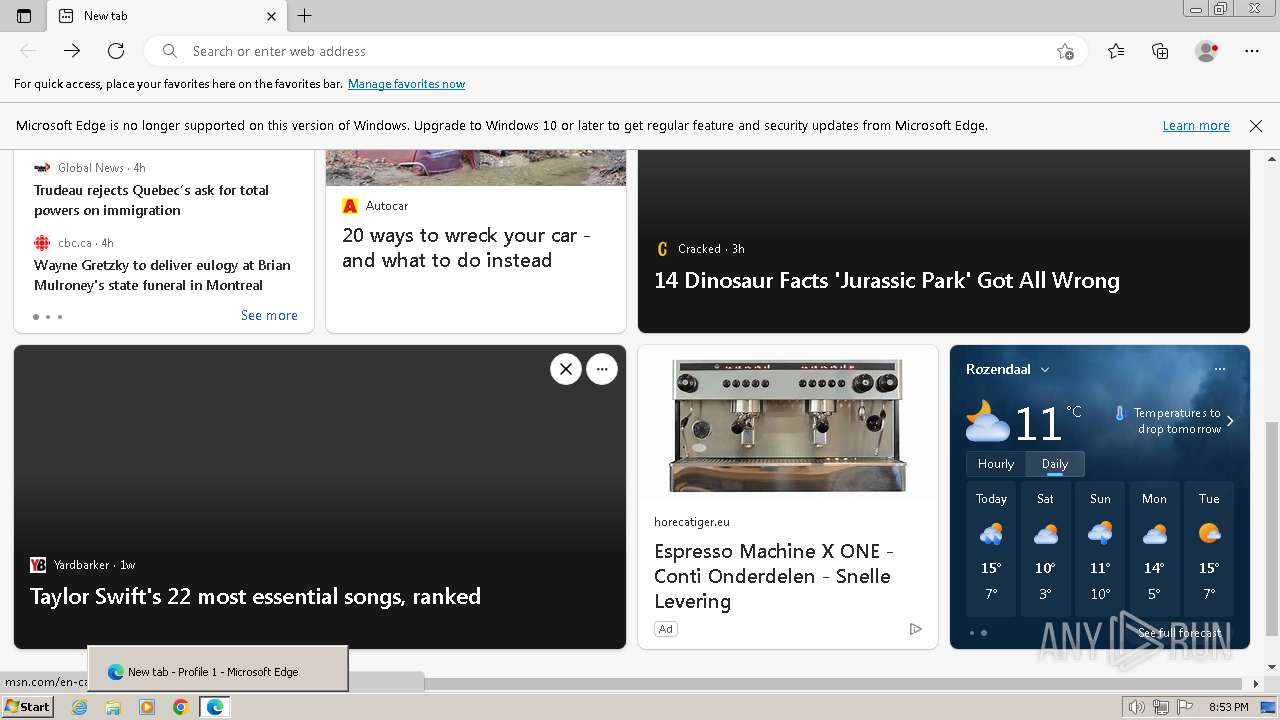Select Sun forecast column

(x=1100, y=549)
